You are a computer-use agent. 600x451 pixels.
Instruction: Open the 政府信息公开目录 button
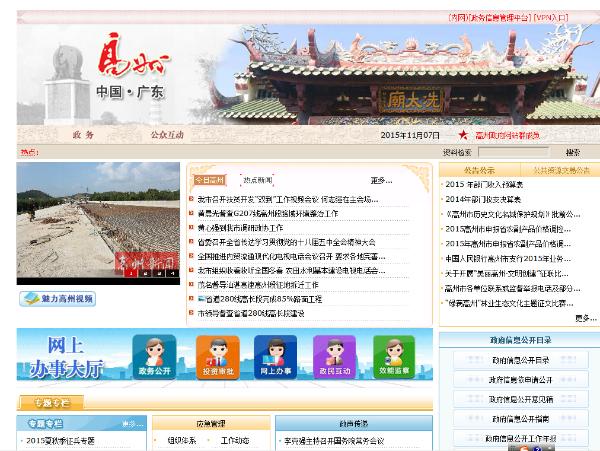click(520, 360)
